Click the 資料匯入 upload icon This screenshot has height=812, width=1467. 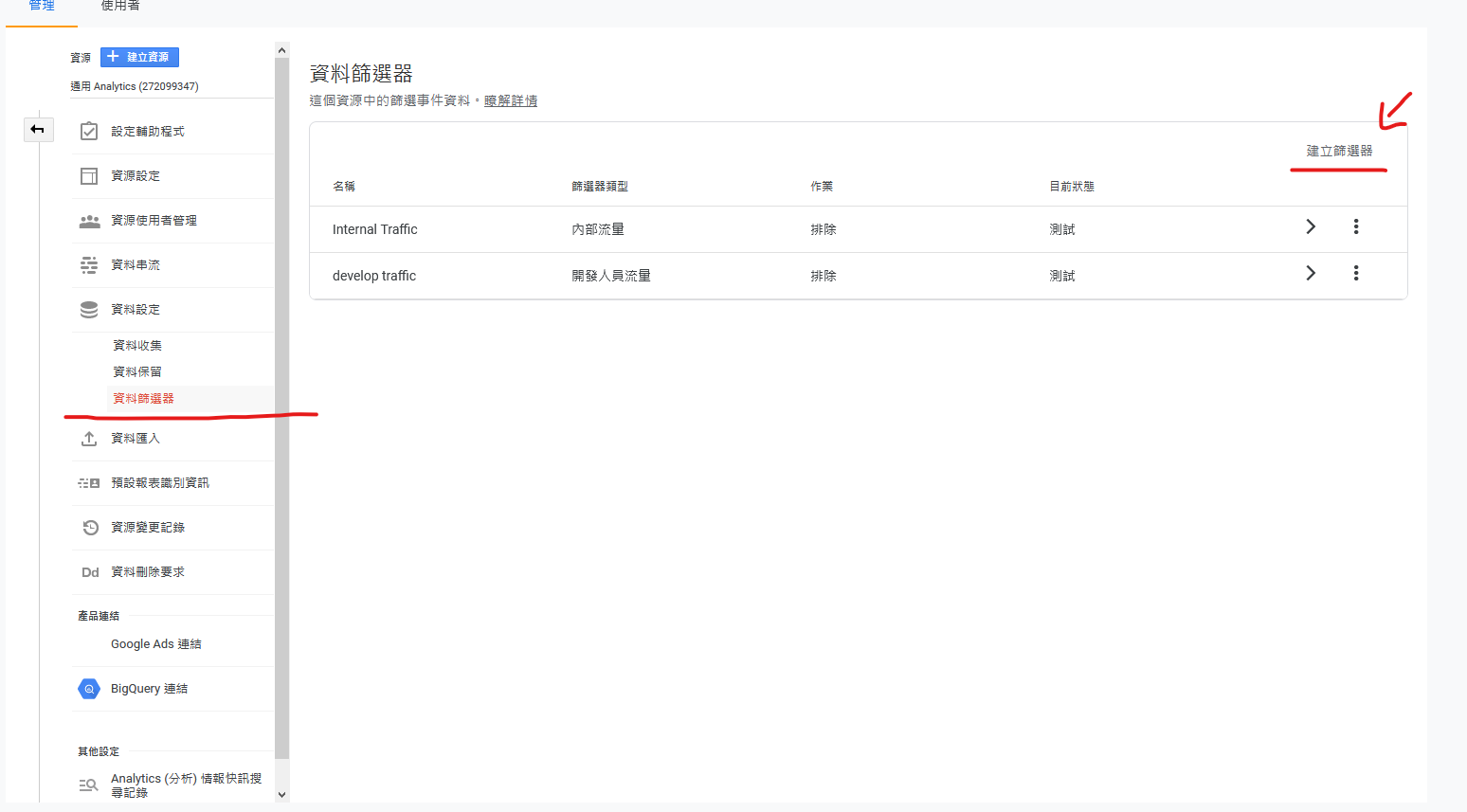tap(89, 439)
